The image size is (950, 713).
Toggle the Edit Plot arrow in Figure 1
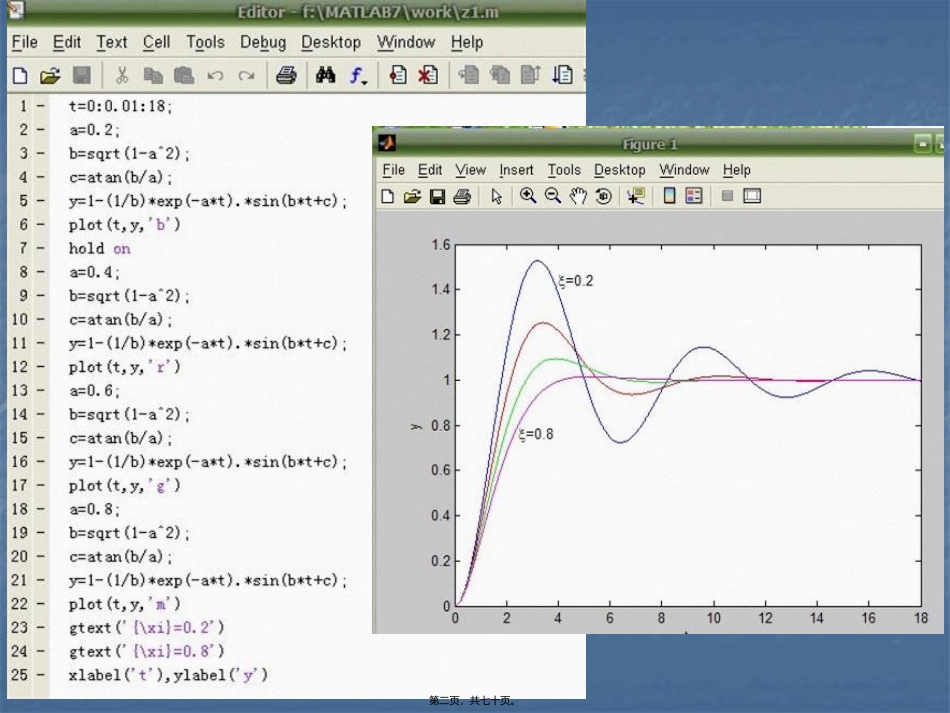496,197
